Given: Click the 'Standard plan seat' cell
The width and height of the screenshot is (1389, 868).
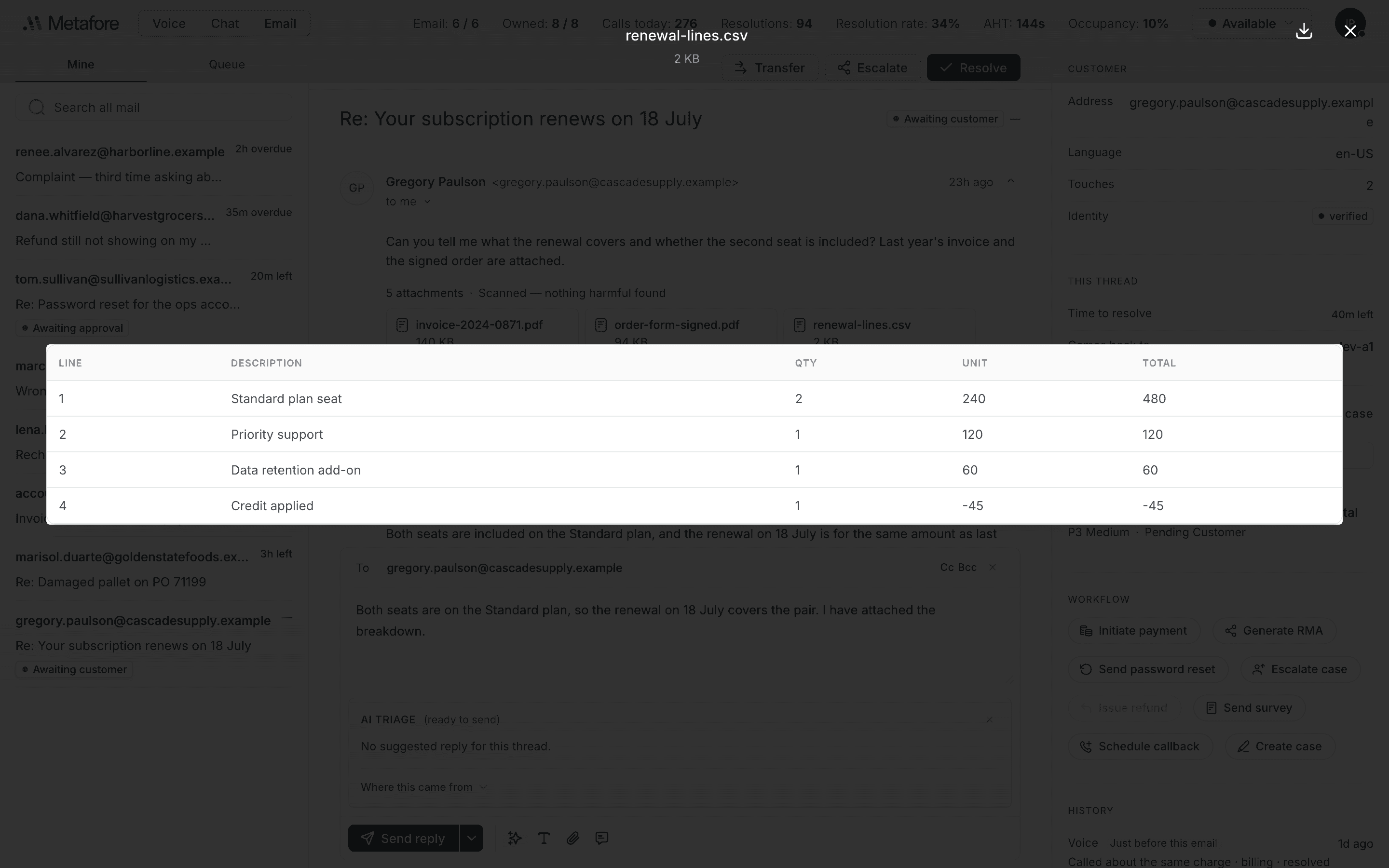Looking at the screenshot, I should pos(286,398).
